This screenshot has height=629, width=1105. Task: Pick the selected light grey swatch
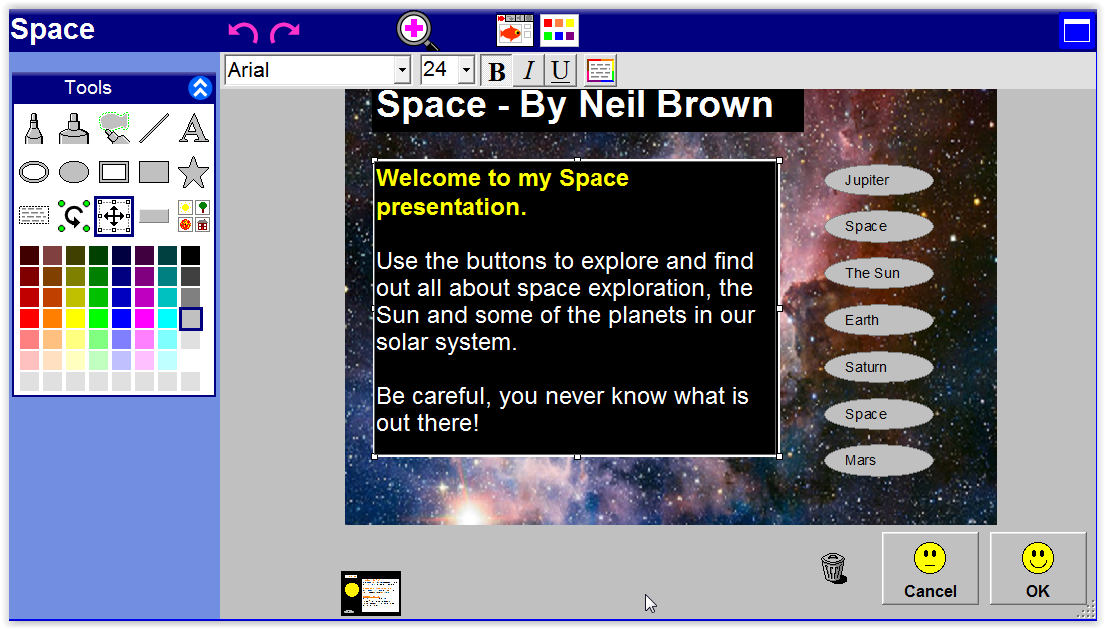pos(191,319)
